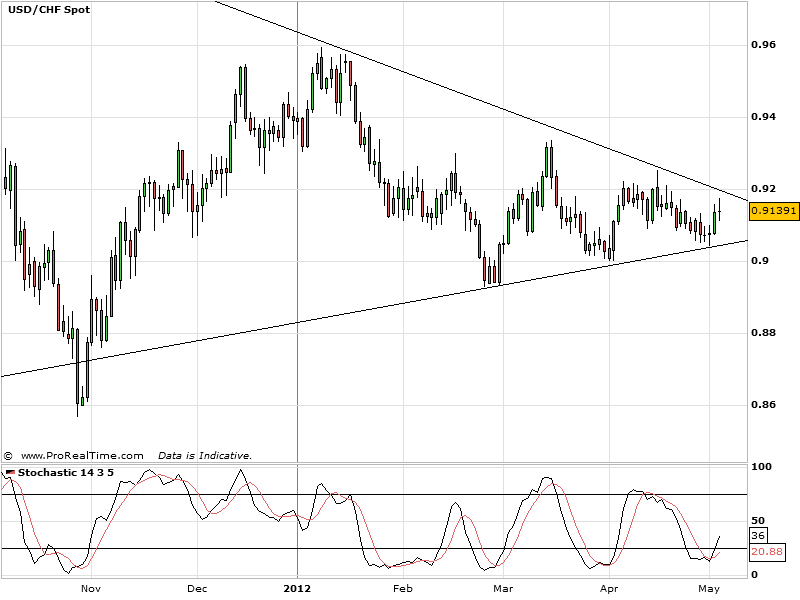This screenshot has height=600, width=800.
Task: Click the 0.88 price axis label
Action: [x=763, y=333]
